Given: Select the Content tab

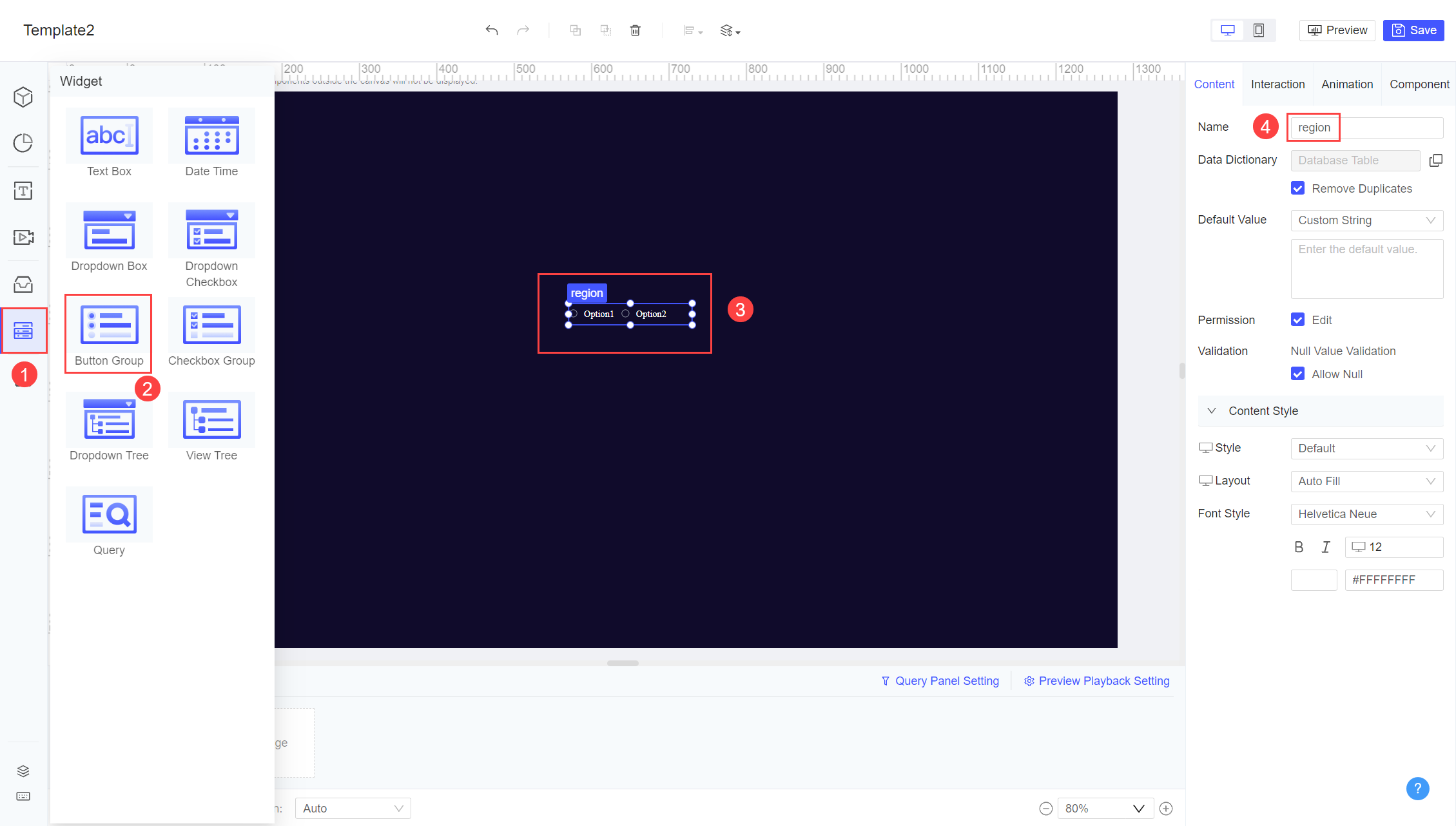Looking at the screenshot, I should (1214, 84).
